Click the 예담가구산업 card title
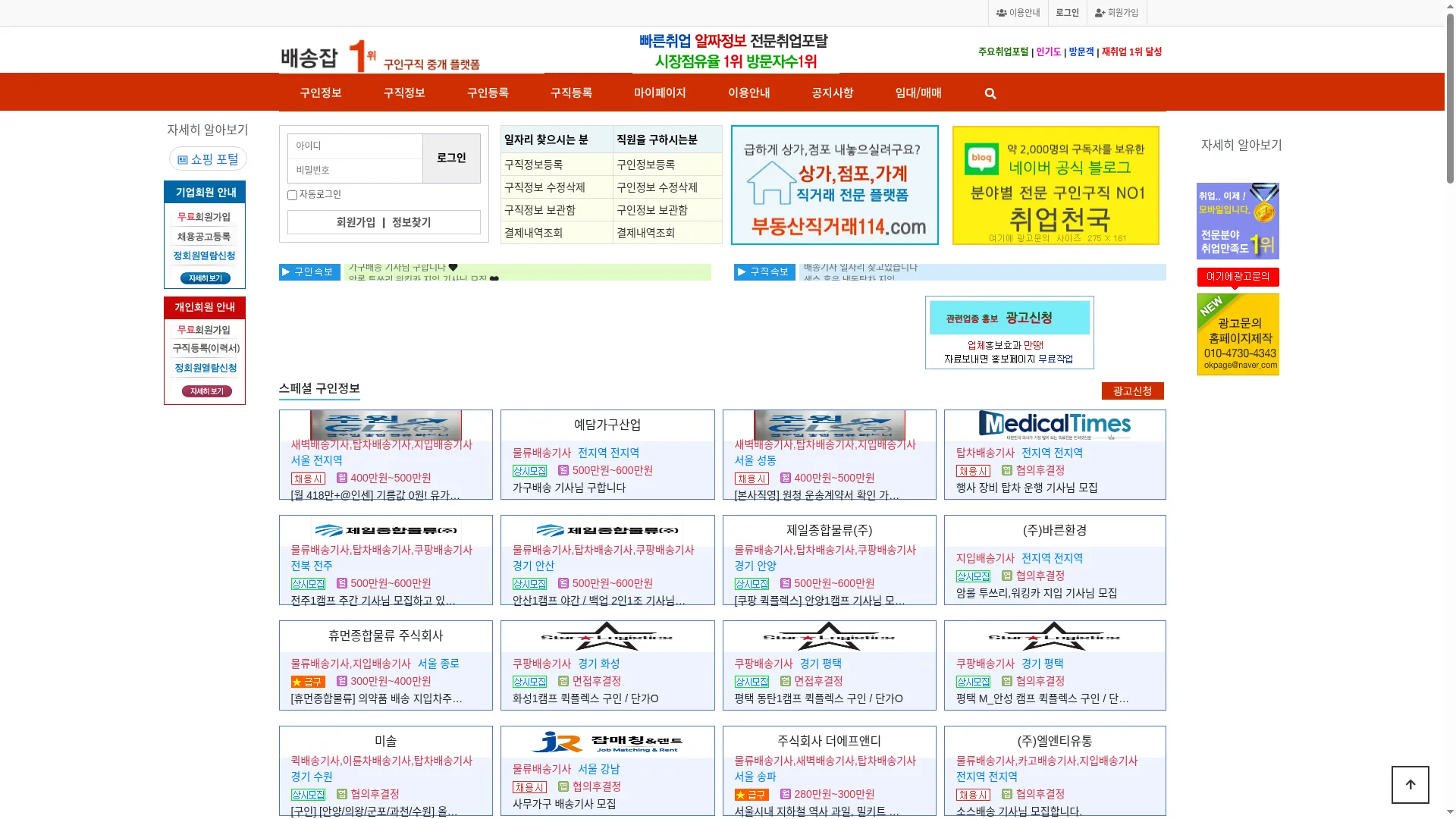Viewport: 1456px width, 819px height. pyautogui.click(x=607, y=425)
